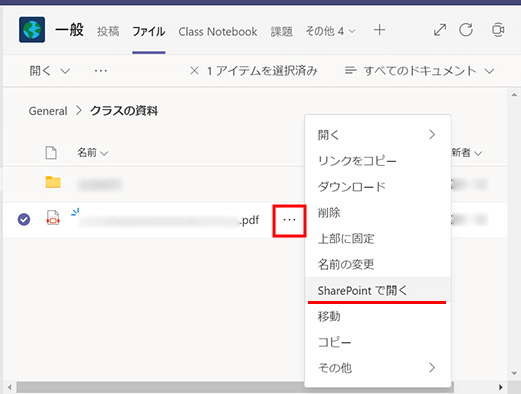The image size is (521, 394).
Task: Choose 上部に固定 from context menu
Action: point(378,238)
